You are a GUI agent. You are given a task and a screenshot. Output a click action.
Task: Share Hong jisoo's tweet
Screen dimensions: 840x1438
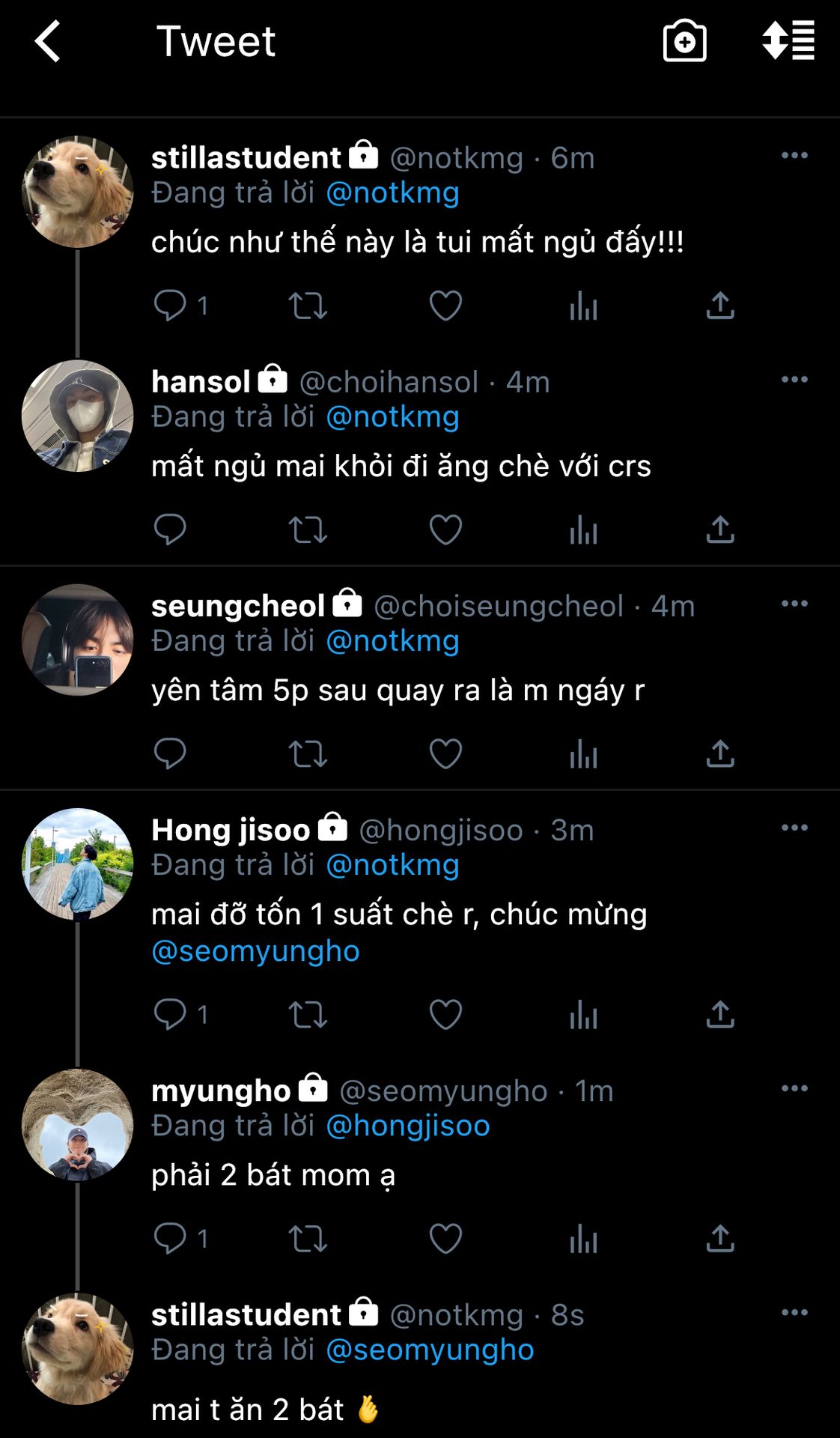click(x=720, y=1015)
